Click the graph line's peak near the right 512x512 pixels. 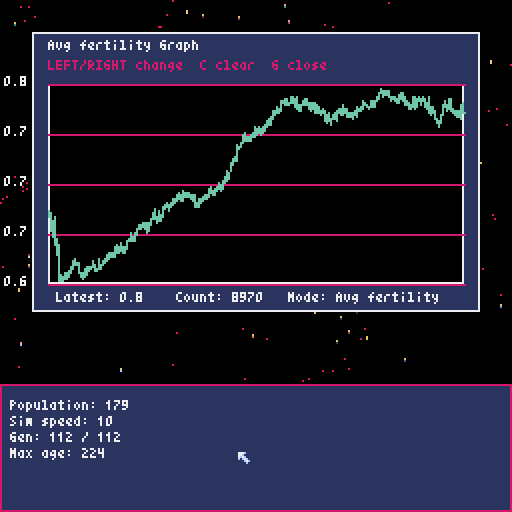click(x=383, y=91)
